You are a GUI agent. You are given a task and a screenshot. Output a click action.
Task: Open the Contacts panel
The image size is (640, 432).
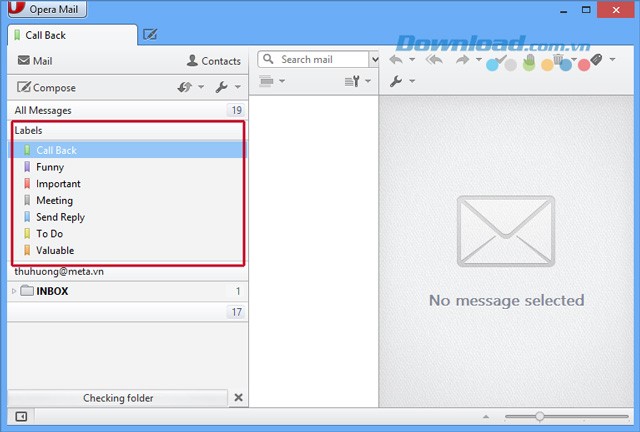[213, 61]
